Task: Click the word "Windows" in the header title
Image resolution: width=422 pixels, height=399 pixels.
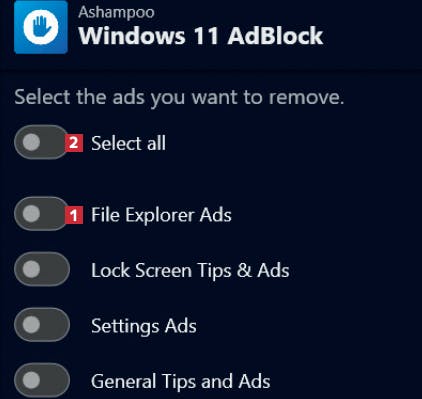Action: click(x=132, y=36)
